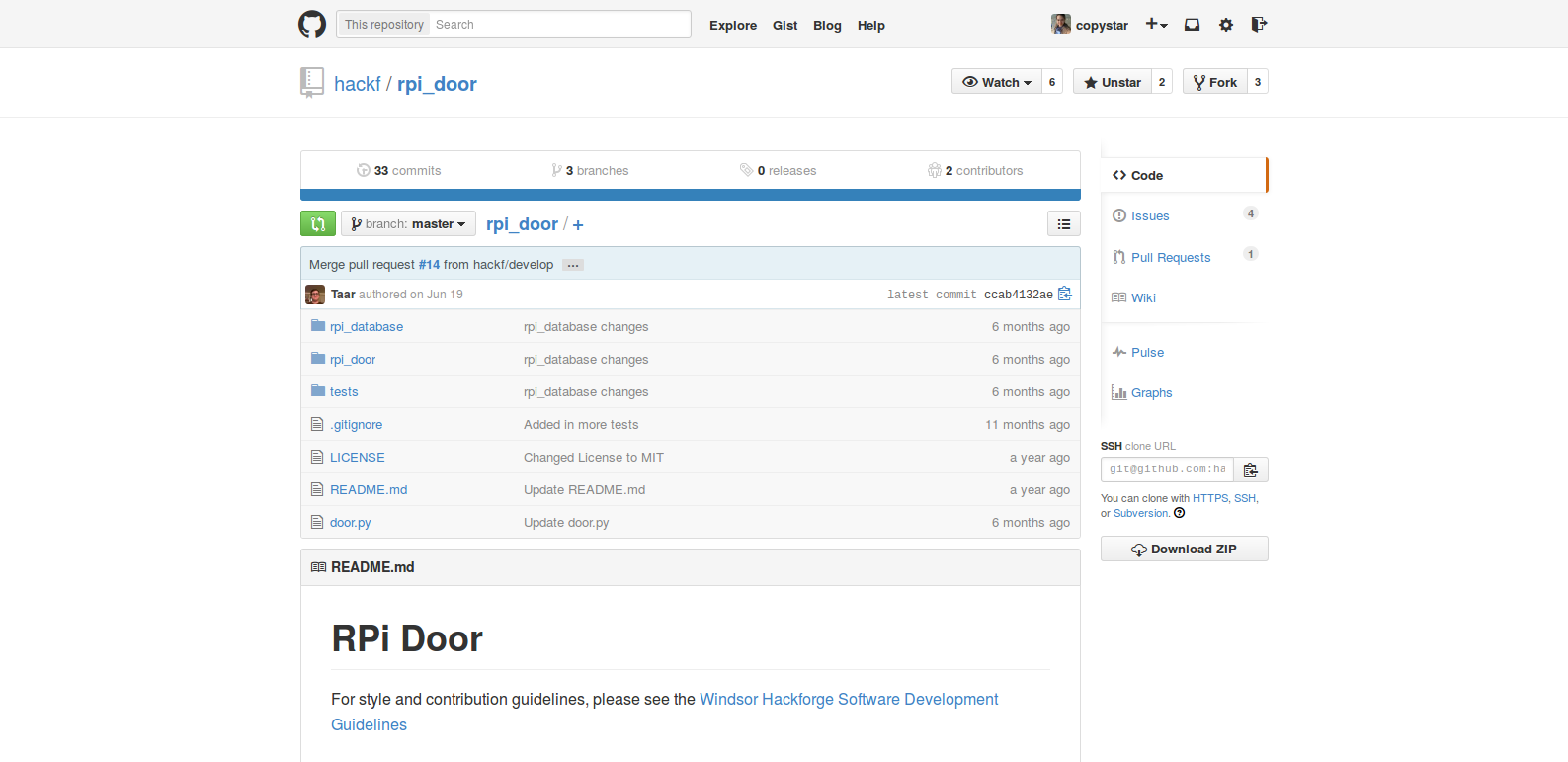This screenshot has height=762, width=1568.
Task: Focus the repository search field
Action: pyautogui.click(x=559, y=24)
